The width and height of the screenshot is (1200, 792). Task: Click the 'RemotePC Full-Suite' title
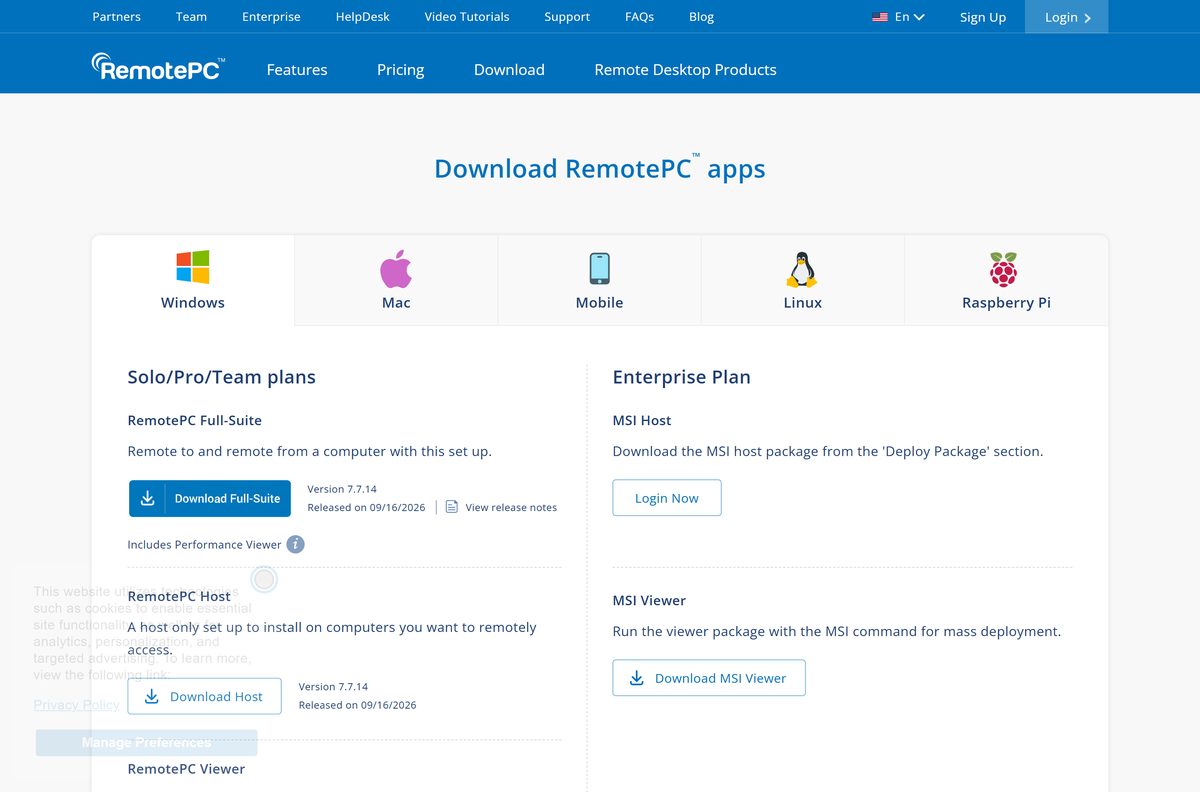pyautogui.click(x=194, y=421)
